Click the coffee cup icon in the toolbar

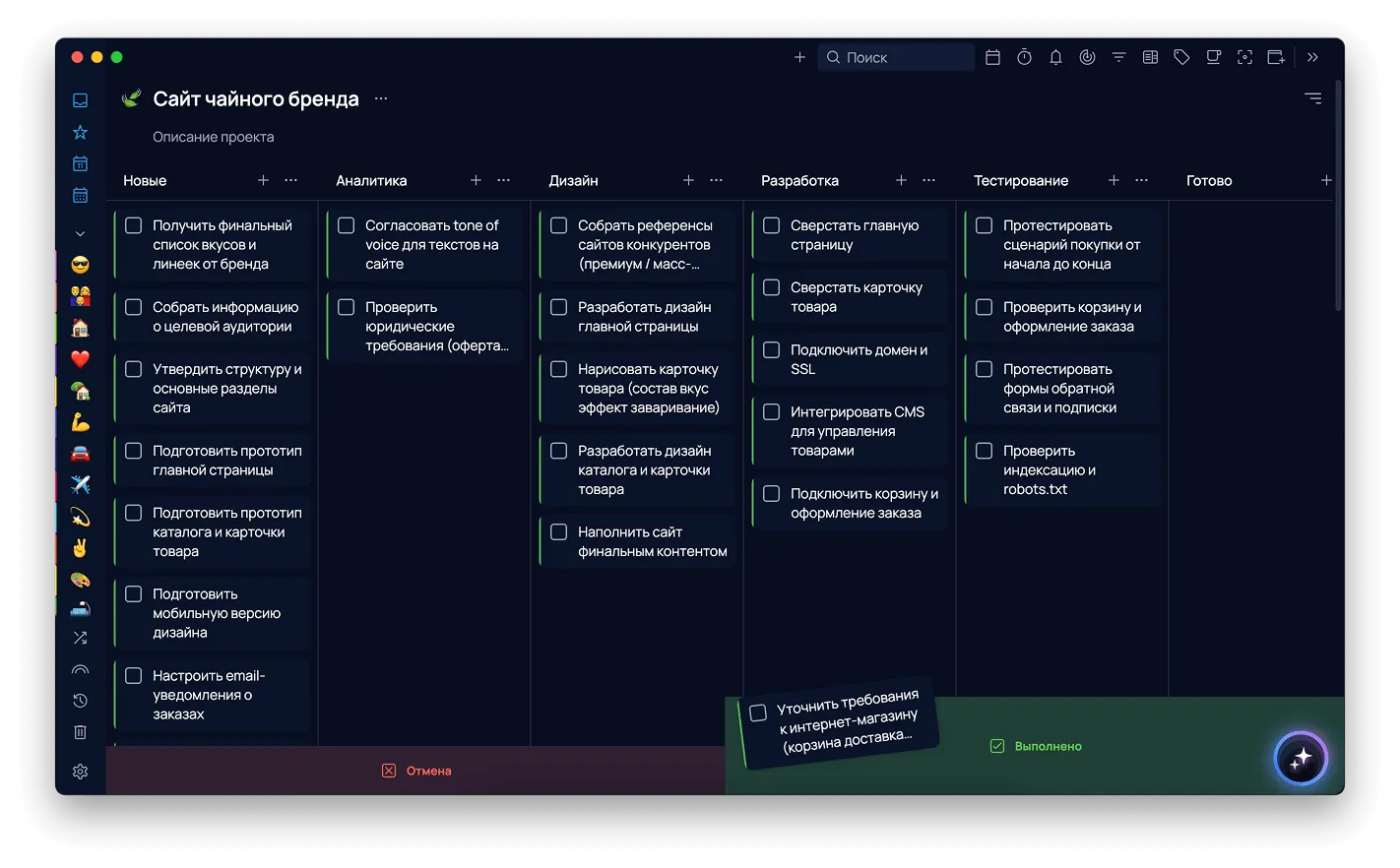1213,57
